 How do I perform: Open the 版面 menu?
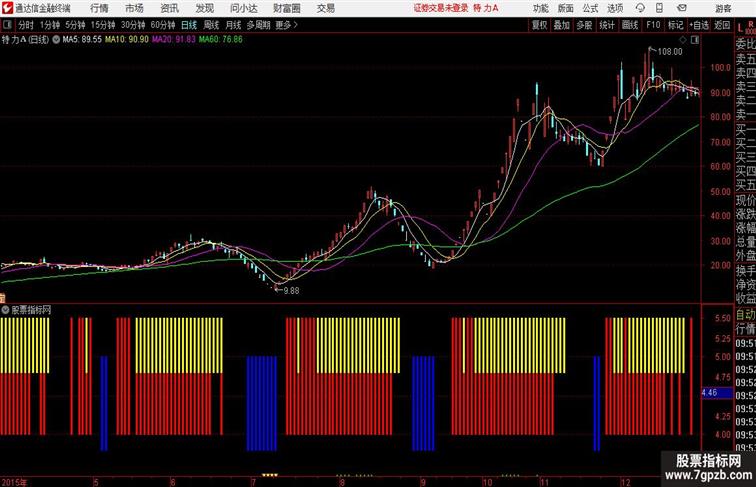click(566, 8)
